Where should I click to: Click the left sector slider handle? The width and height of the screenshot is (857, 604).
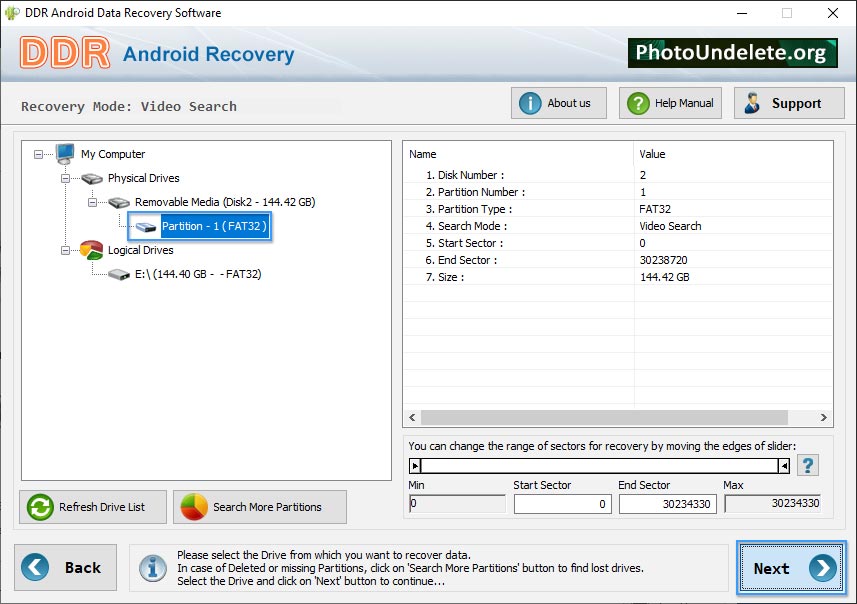tap(415, 466)
